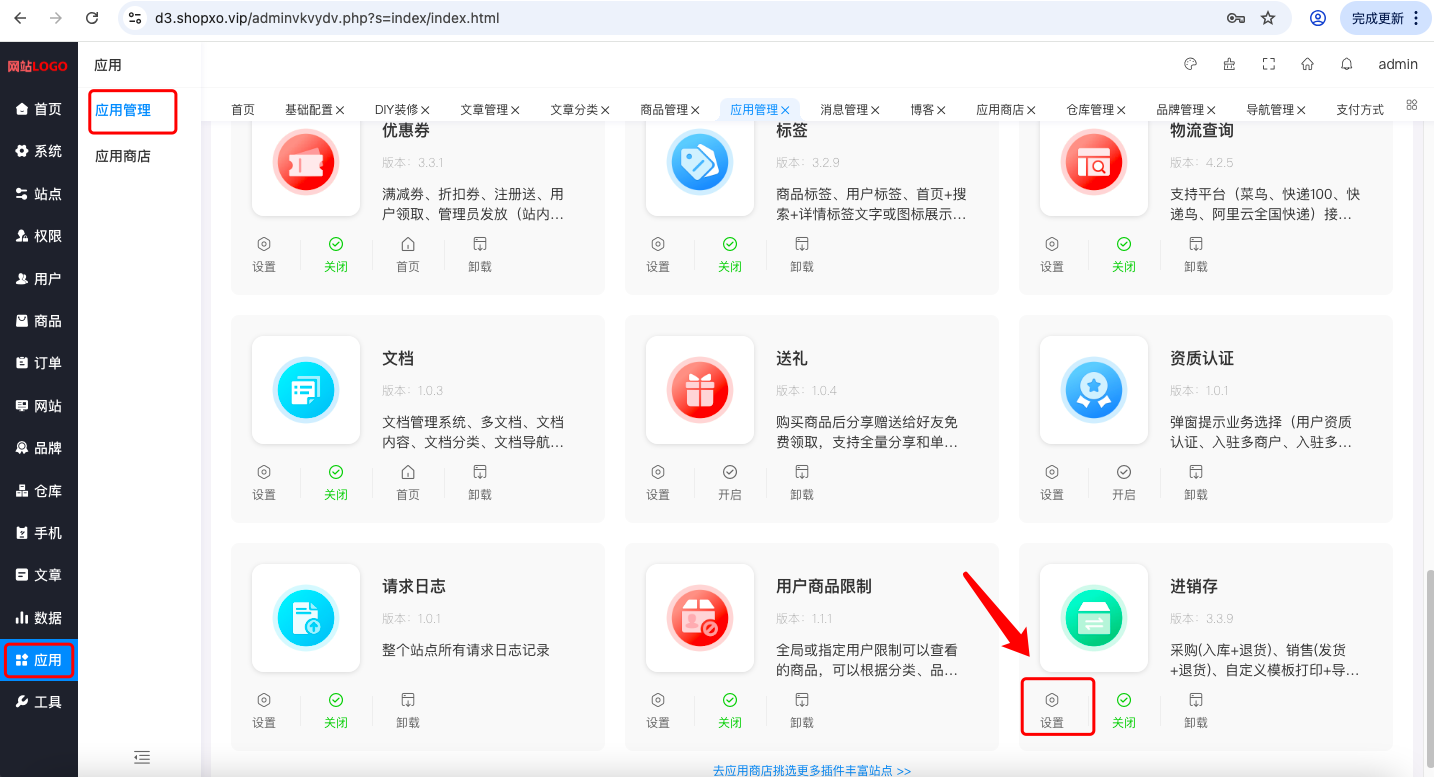Screen dimensions: 1434x777
Task: Enable the 资质认证 plugin via 开启
Action: (x=1124, y=483)
